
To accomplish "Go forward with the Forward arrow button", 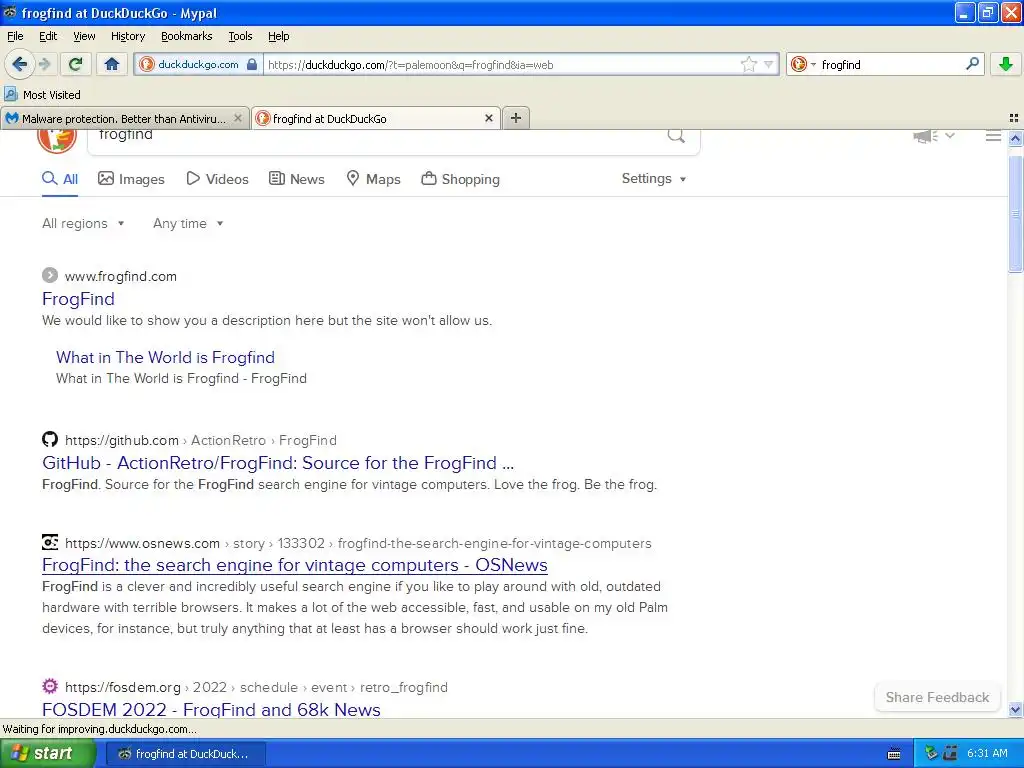I will pos(44,64).
